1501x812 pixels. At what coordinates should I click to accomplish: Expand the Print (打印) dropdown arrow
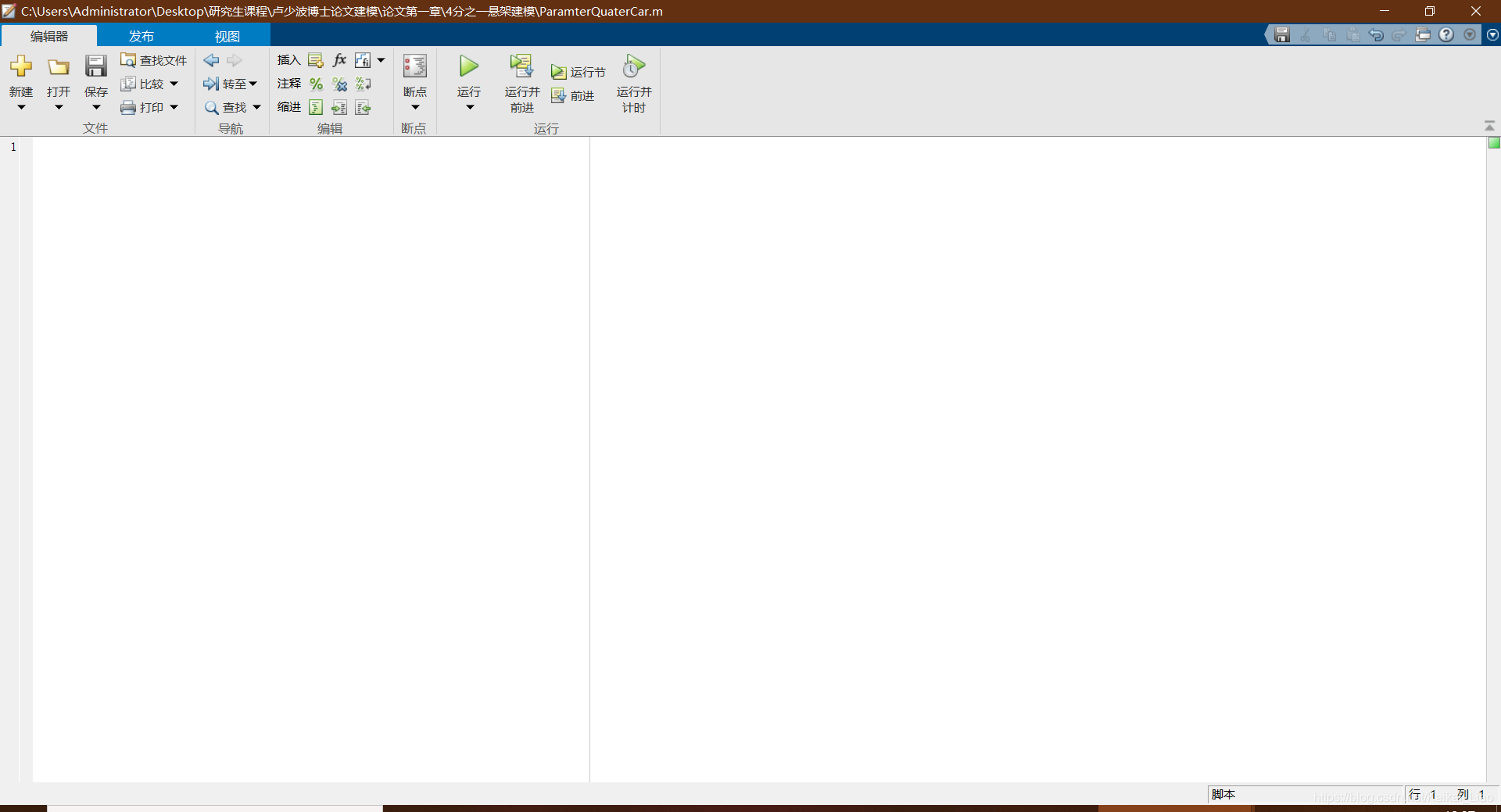coord(174,107)
